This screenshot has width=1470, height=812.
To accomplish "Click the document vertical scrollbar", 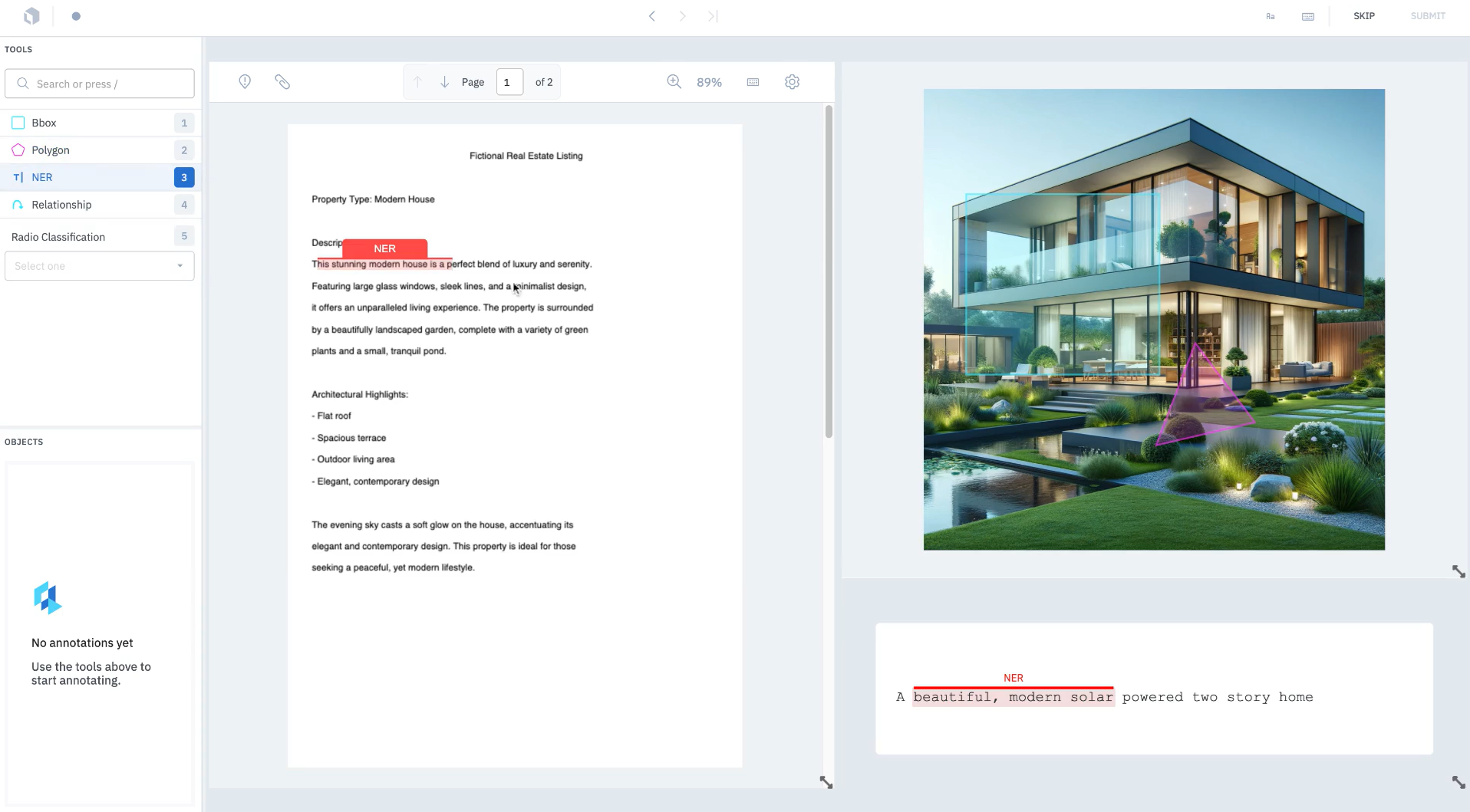I will pyautogui.click(x=829, y=272).
